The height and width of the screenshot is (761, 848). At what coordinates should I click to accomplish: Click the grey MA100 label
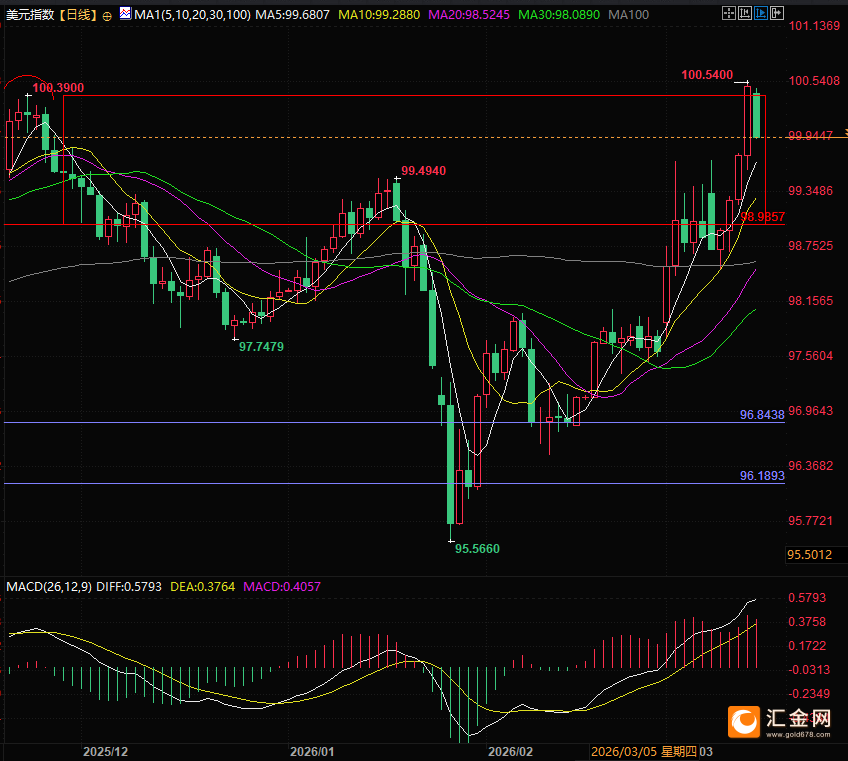[x=628, y=15]
